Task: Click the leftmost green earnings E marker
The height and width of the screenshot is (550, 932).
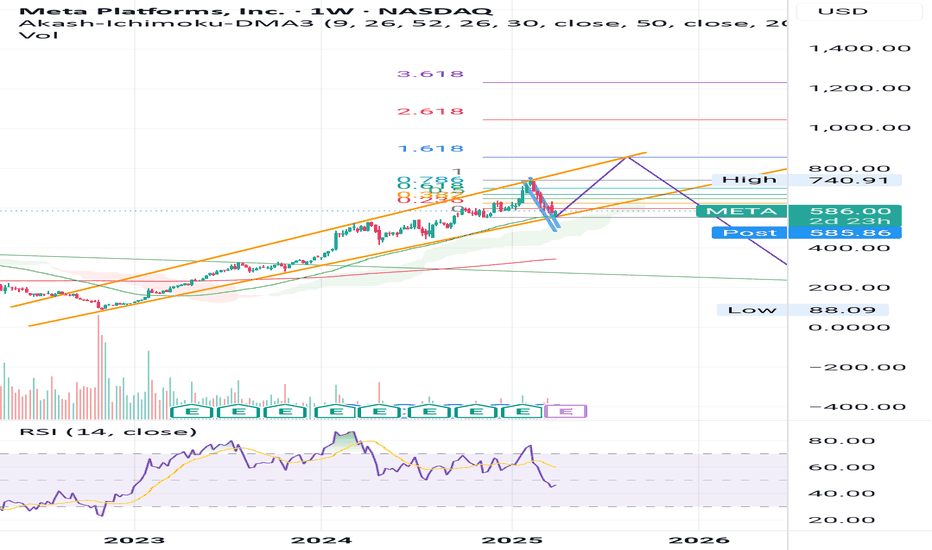Action: (x=191, y=411)
